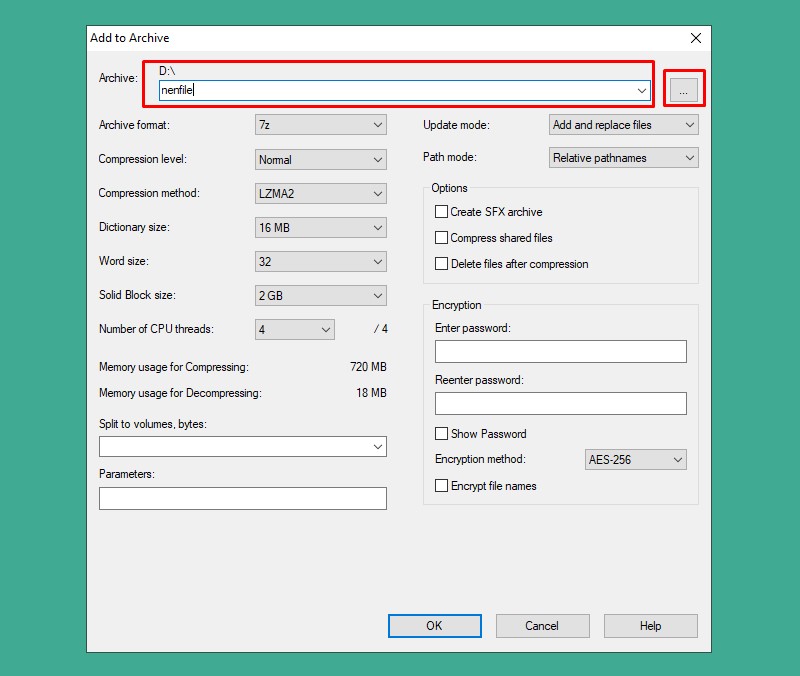The image size is (800, 676).
Task: Open Compression method LZMA2 dropdown
Action: point(321,193)
